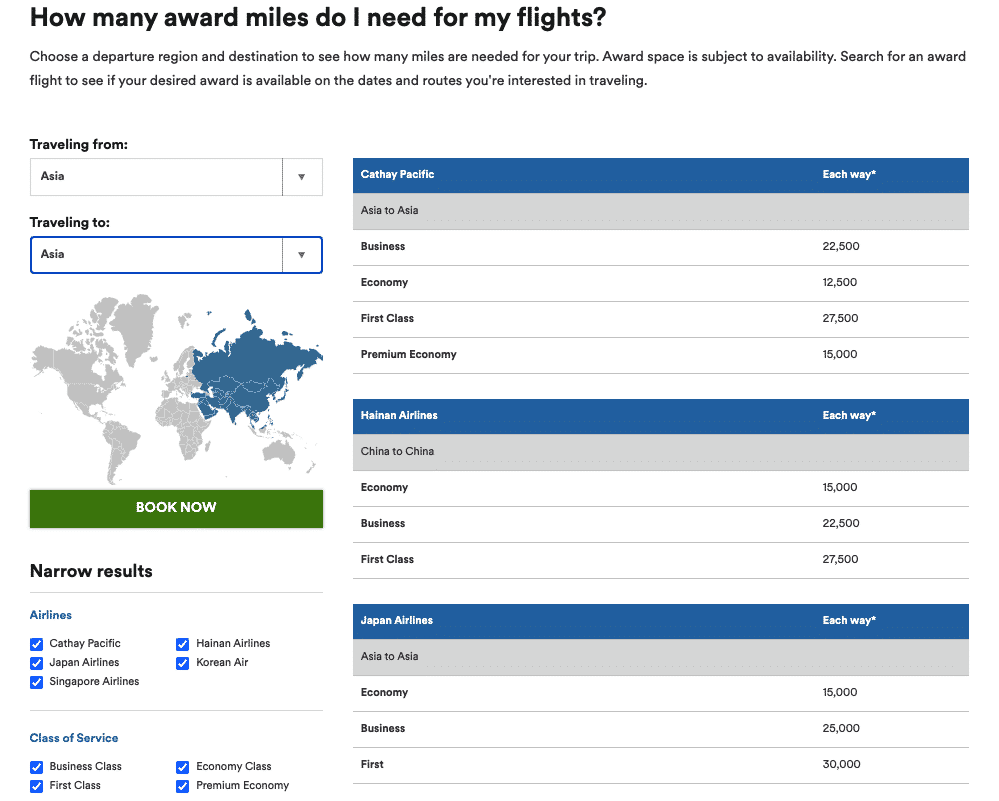
Task: Click the Japan Airlines table header
Action: pyautogui.click(x=661, y=621)
